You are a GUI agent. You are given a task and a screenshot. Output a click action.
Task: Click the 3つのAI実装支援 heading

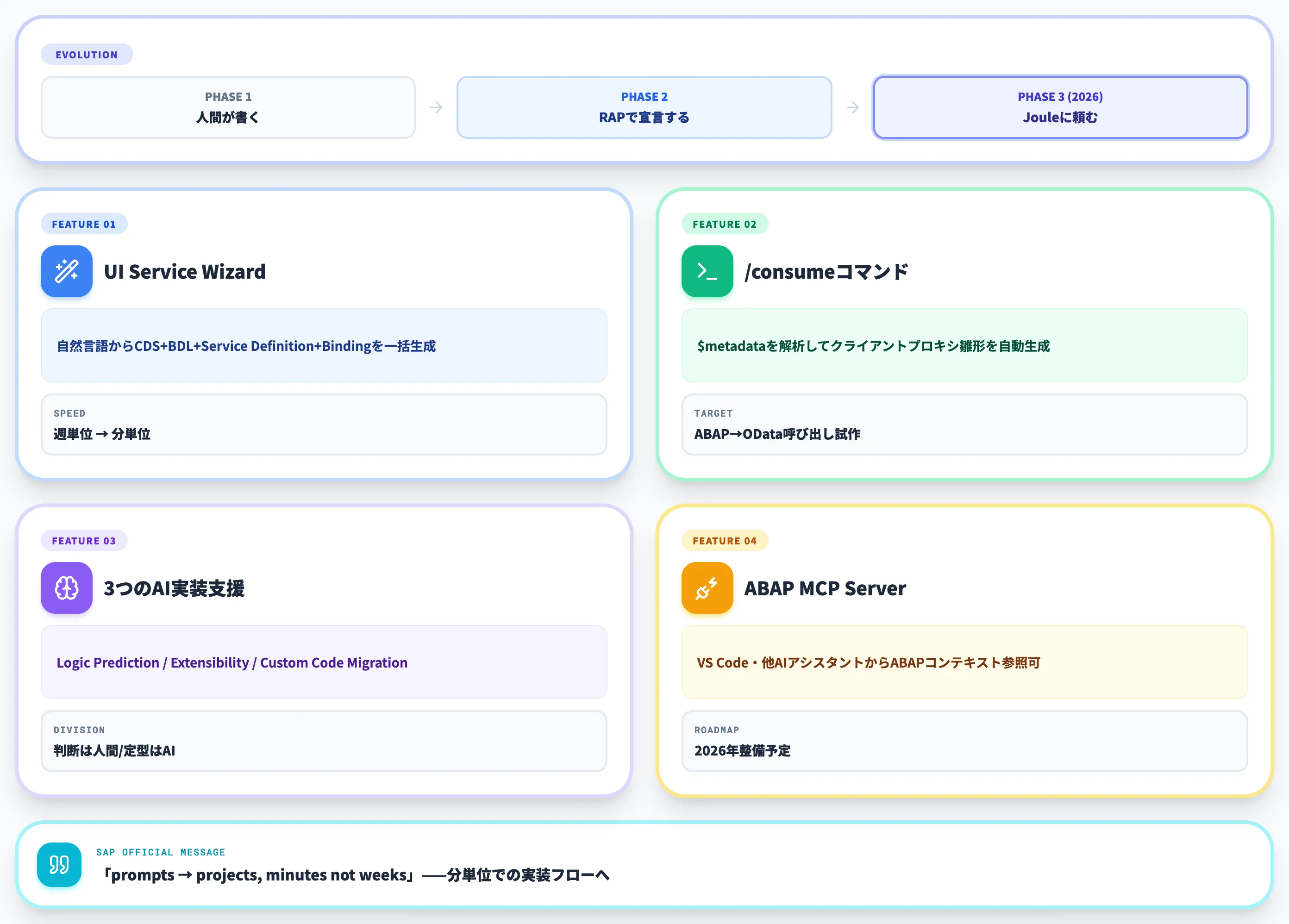tap(174, 588)
